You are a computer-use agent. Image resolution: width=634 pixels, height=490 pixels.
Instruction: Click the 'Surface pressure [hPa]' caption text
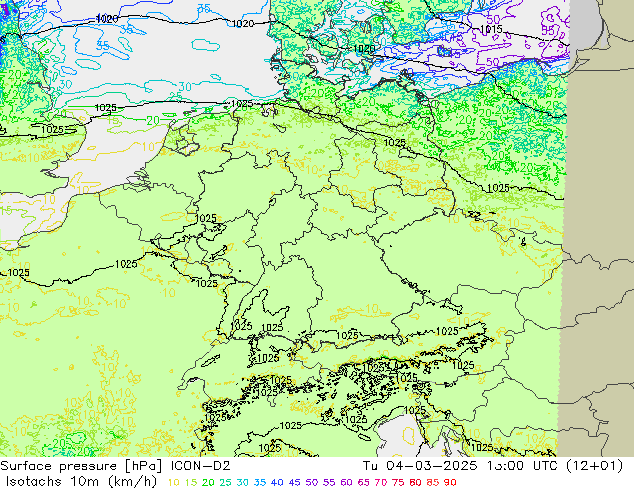[x=81, y=466]
